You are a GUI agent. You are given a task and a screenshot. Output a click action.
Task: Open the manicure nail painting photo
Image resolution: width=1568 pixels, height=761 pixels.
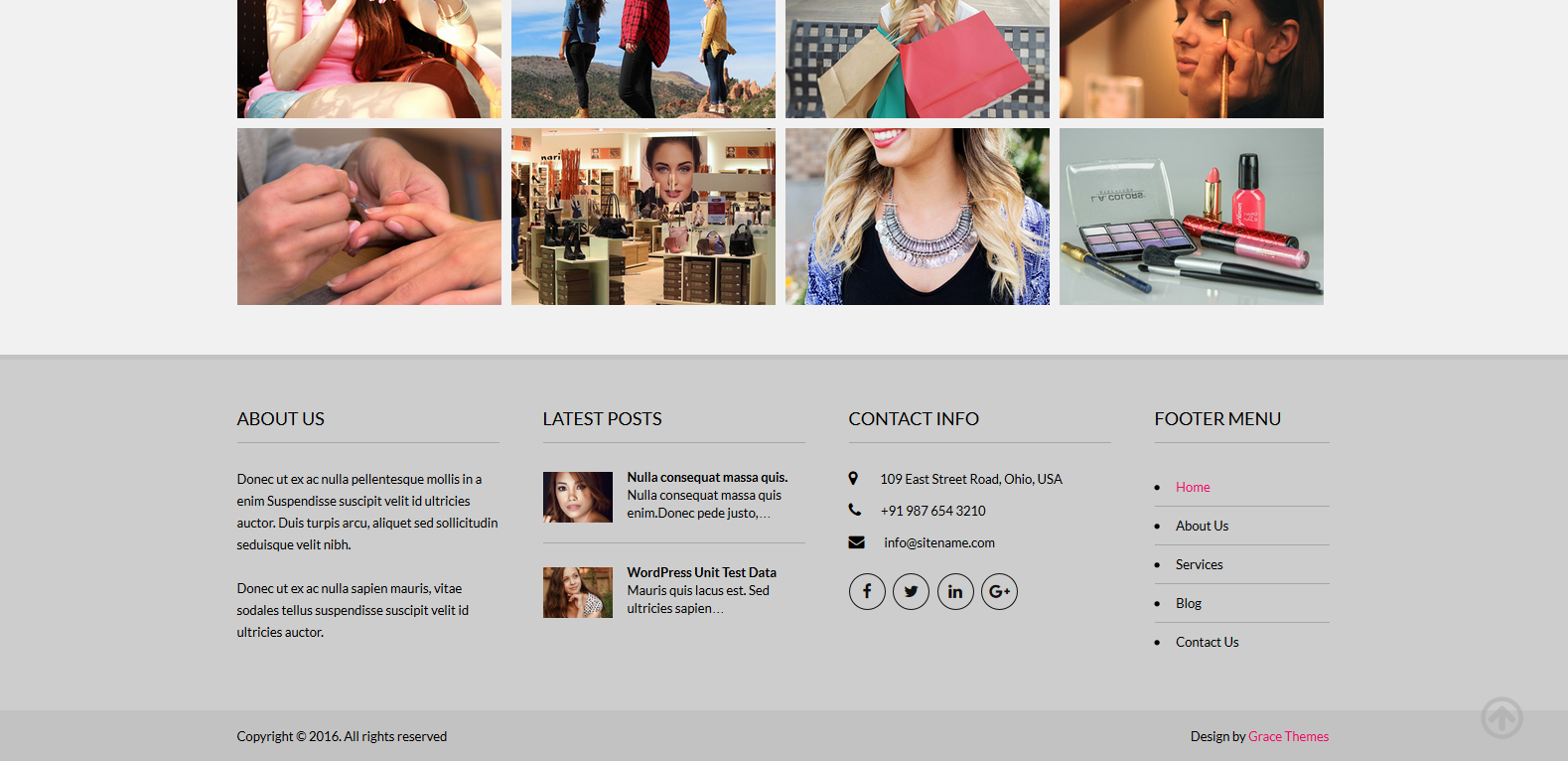pyautogui.click(x=369, y=217)
